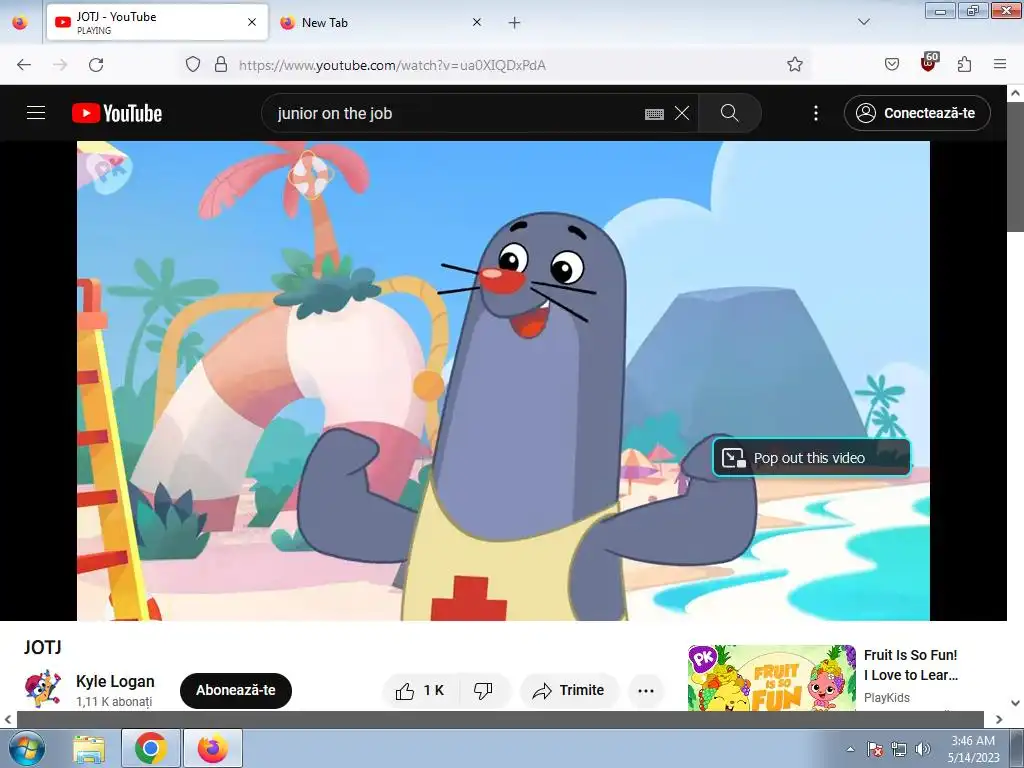1024x768 pixels.
Task: Click the YouTube search input field
Action: [457, 114]
